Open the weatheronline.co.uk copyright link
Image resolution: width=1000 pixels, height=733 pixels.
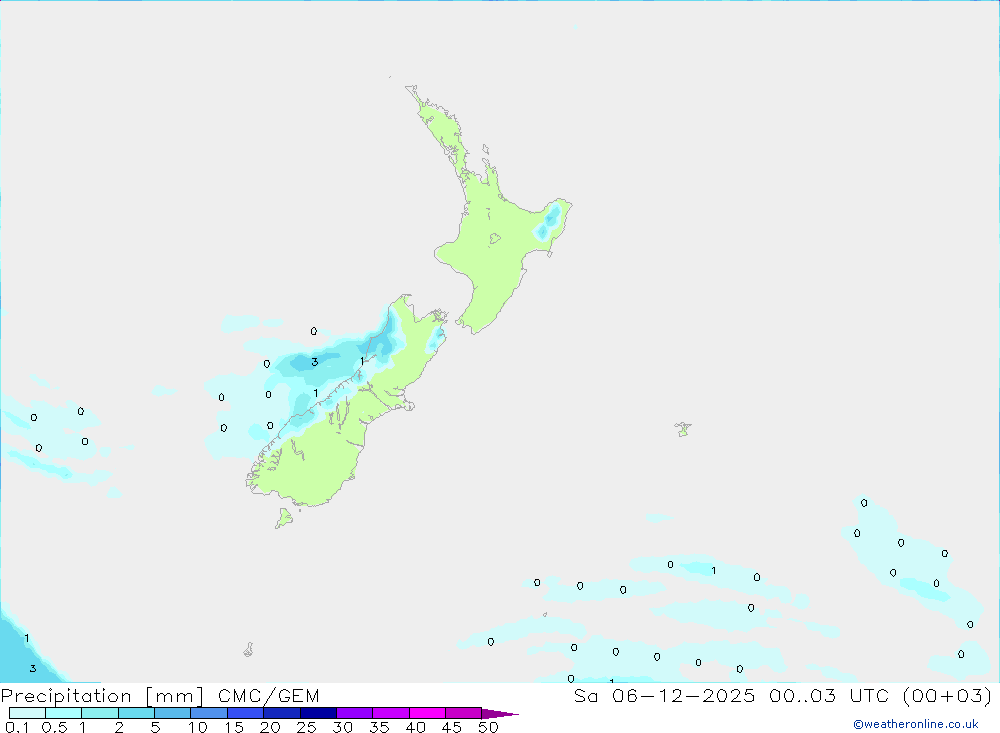(916, 724)
